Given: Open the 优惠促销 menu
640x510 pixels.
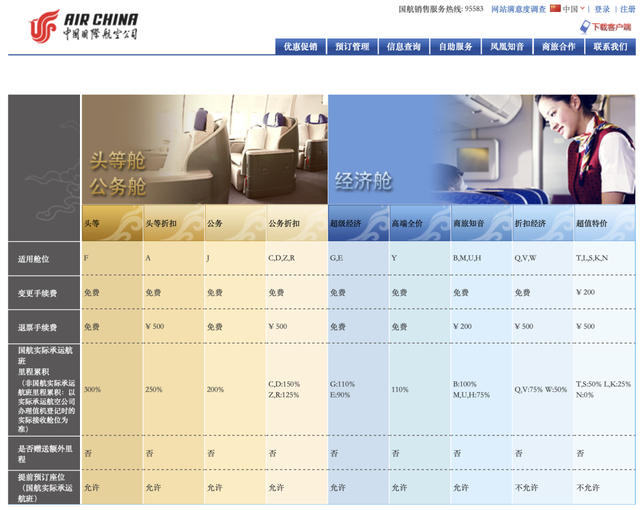Looking at the screenshot, I should click(301, 47).
